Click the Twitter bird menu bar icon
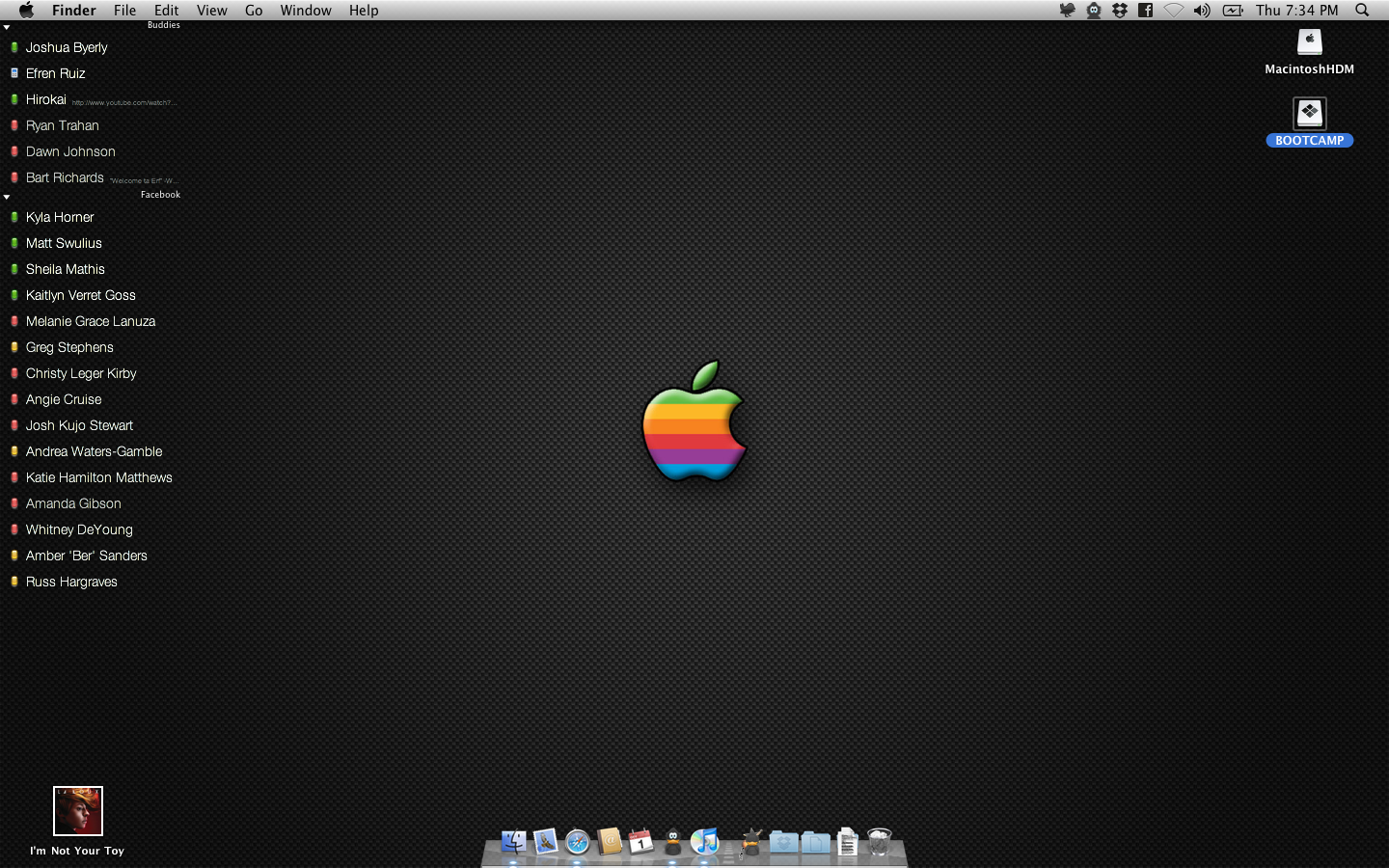This screenshot has height=868, width=1389. click(1067, 11)
